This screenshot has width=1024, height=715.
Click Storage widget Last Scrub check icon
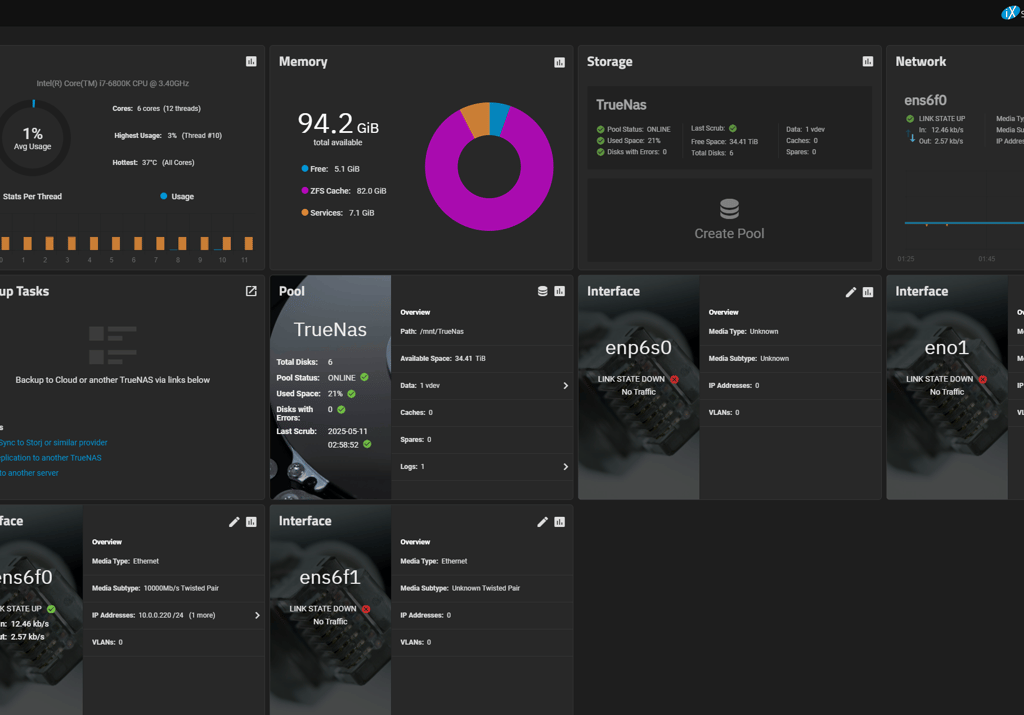733,129
